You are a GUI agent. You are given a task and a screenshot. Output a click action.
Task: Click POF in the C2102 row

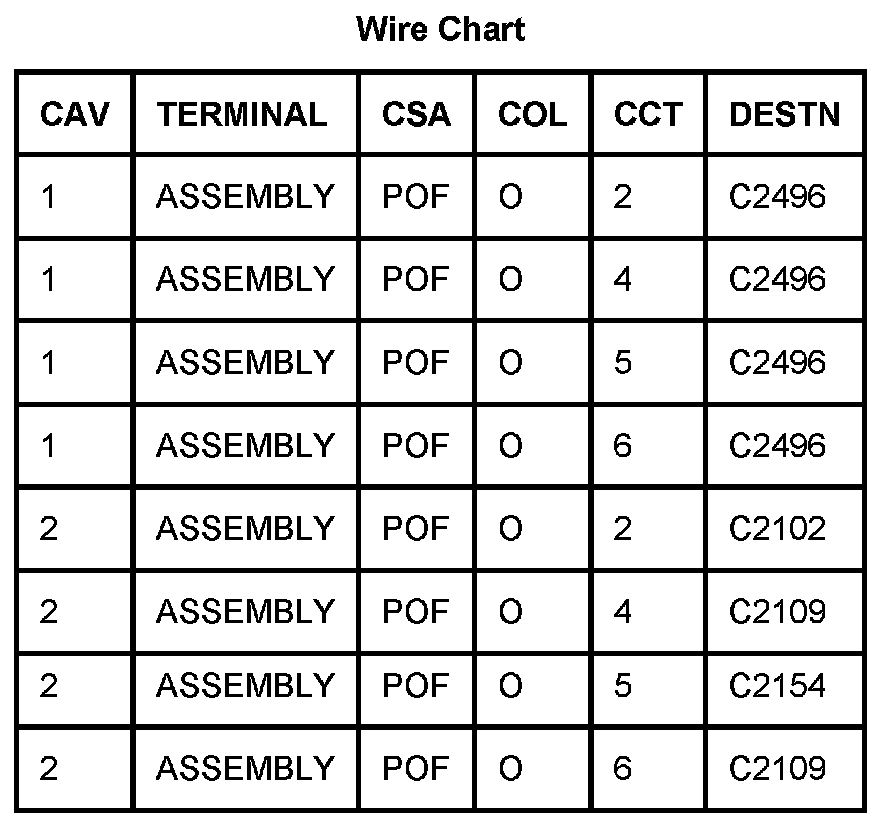point(416,528)
